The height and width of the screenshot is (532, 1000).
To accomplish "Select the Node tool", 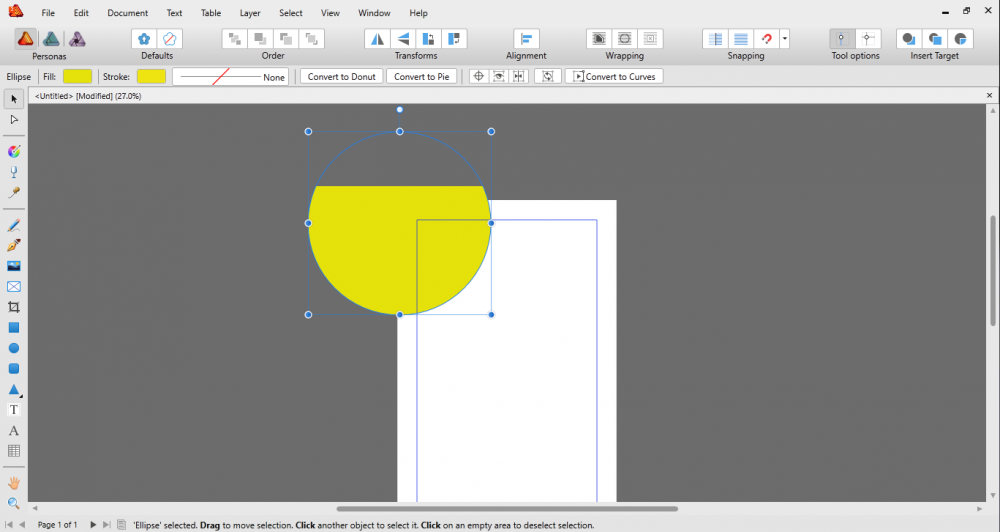I will (14, 119).
